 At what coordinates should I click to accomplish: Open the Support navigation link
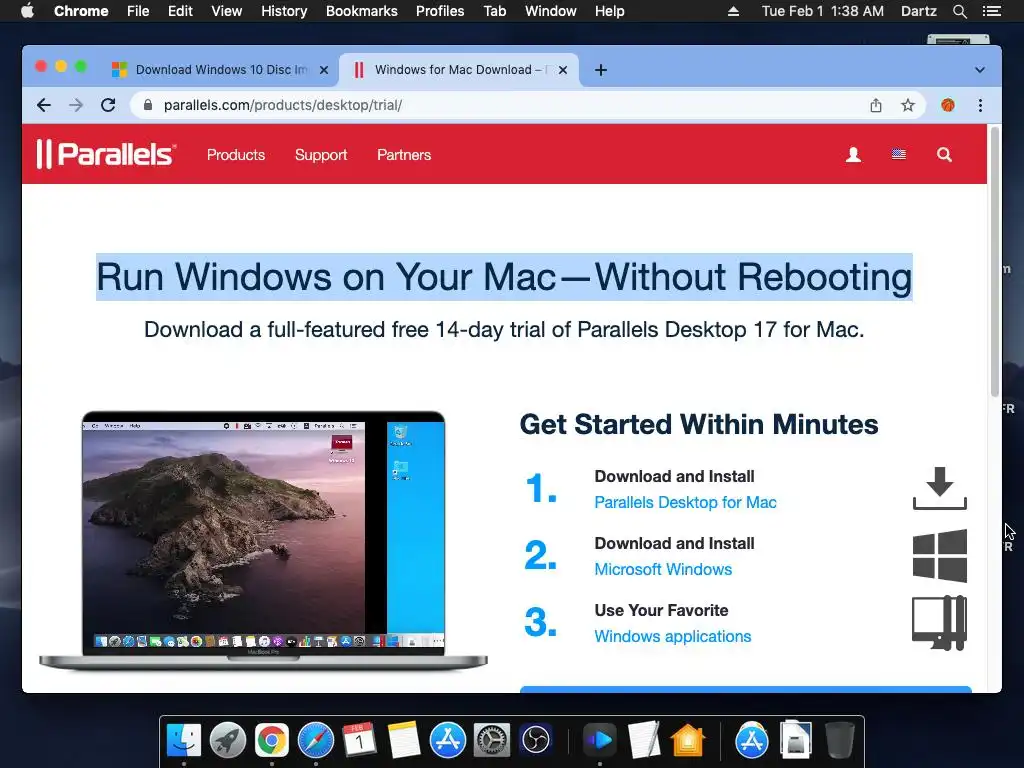coord(321,155)
